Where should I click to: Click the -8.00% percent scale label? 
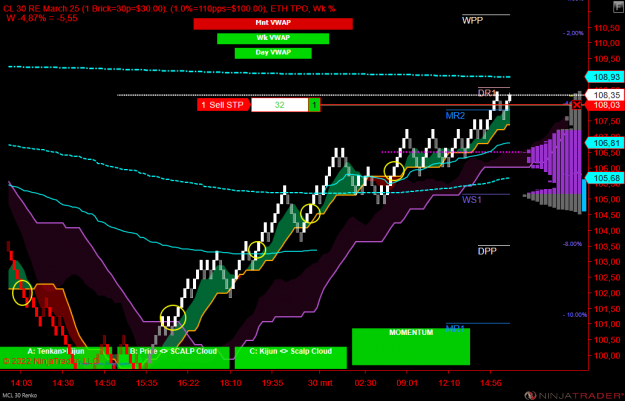pyautogui.click(x=572, y=244)
